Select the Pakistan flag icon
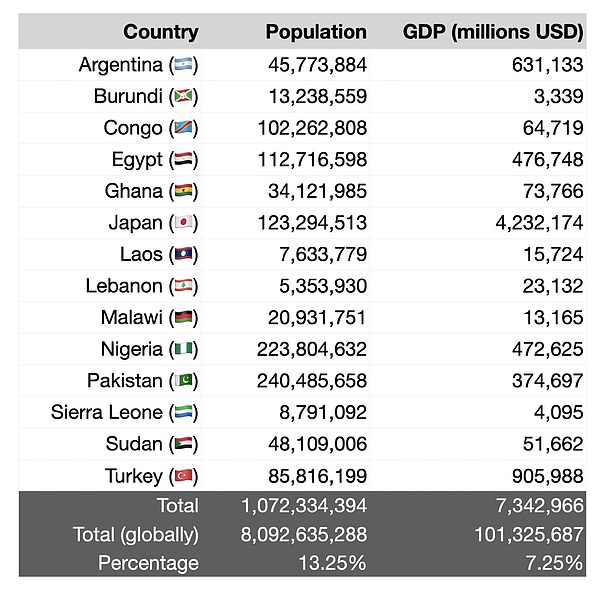Image resolution: width=600 pixels, height=593 pixels. [183, 381]
